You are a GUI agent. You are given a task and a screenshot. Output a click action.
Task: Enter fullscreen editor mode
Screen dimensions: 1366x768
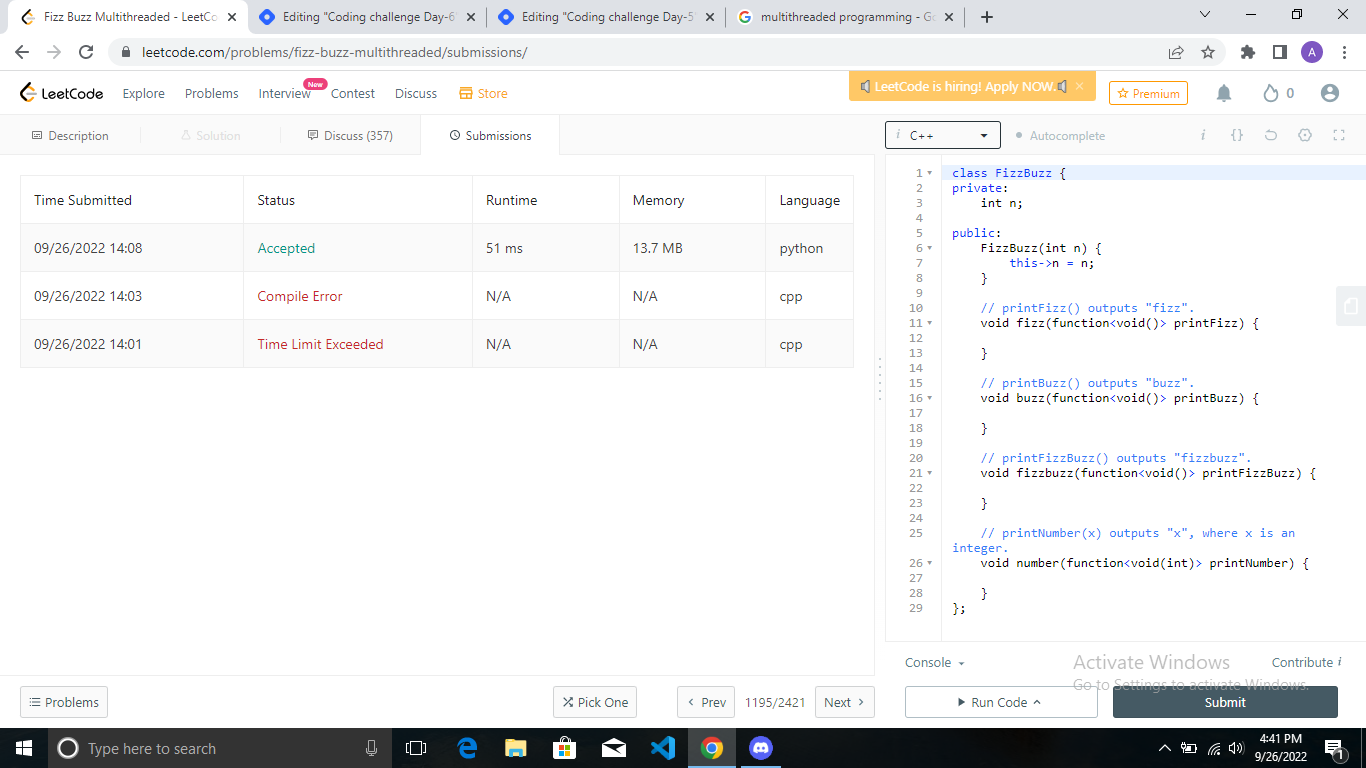coord(1339,135)
